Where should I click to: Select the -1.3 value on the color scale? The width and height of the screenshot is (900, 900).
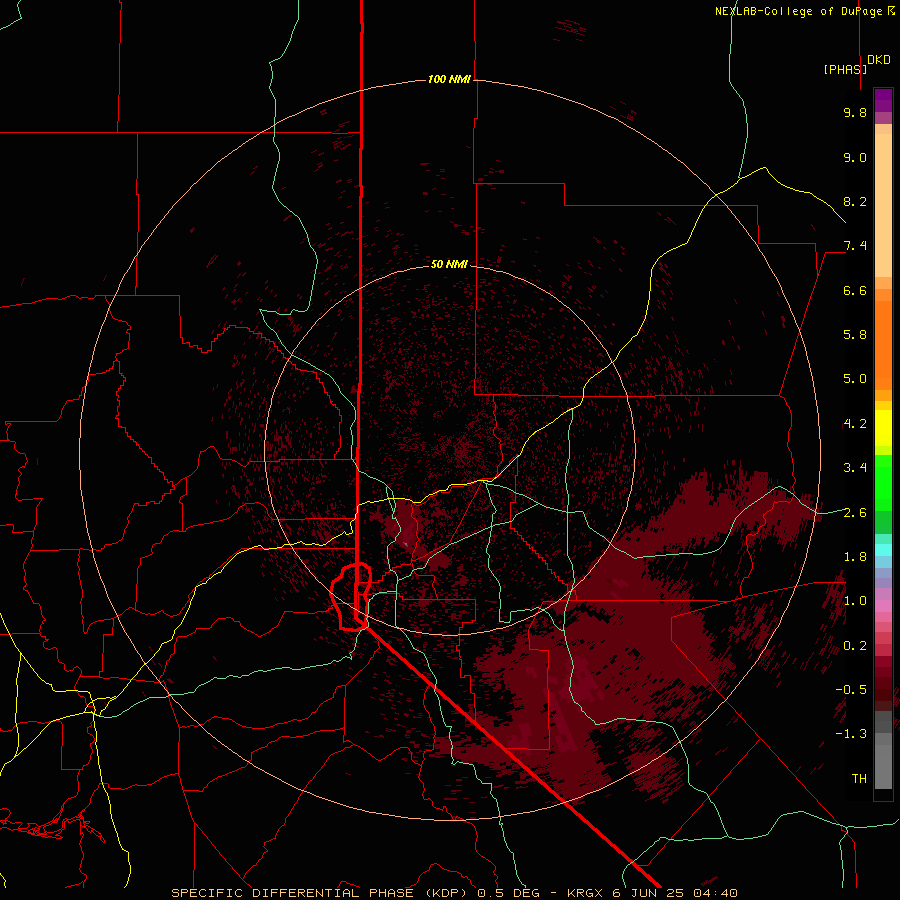pyautogui.click(x=851, y=734)
